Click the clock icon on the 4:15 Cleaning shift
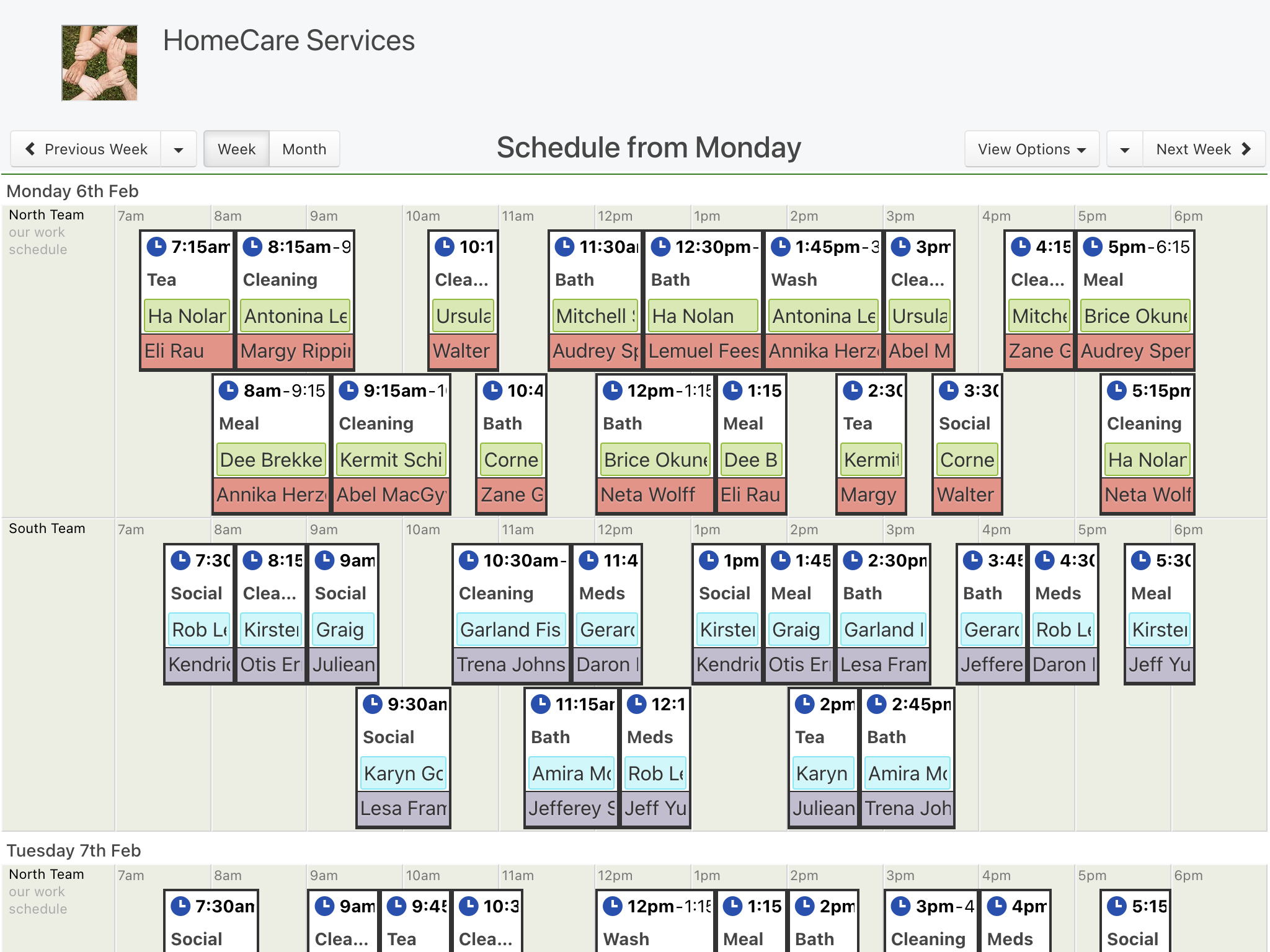The width and height of the screenshot is (1270, 952). coord(1021,246)
